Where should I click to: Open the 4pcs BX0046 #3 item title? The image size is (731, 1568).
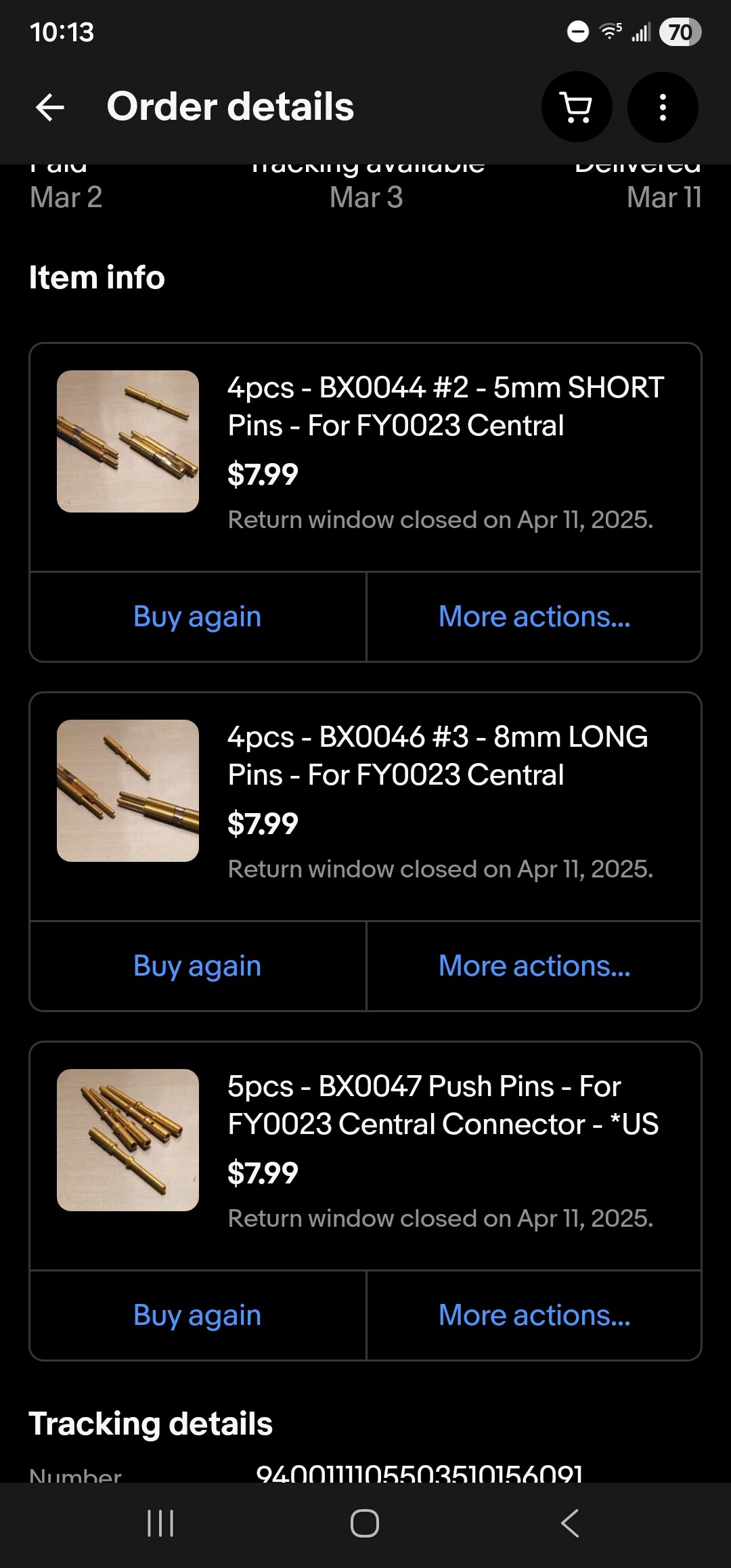coord(437,756)
